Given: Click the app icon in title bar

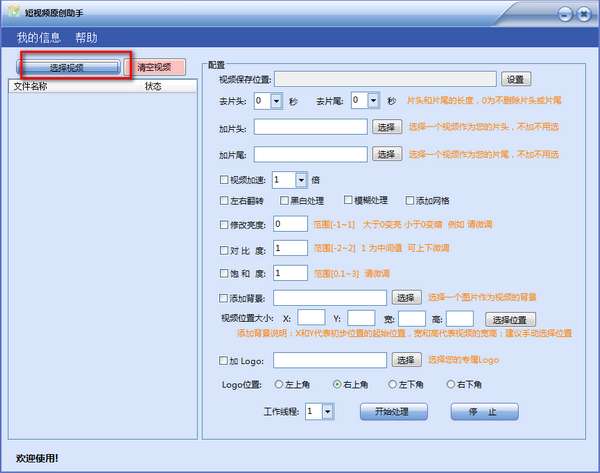Looking at the screenshot, I should click(14, 11).
